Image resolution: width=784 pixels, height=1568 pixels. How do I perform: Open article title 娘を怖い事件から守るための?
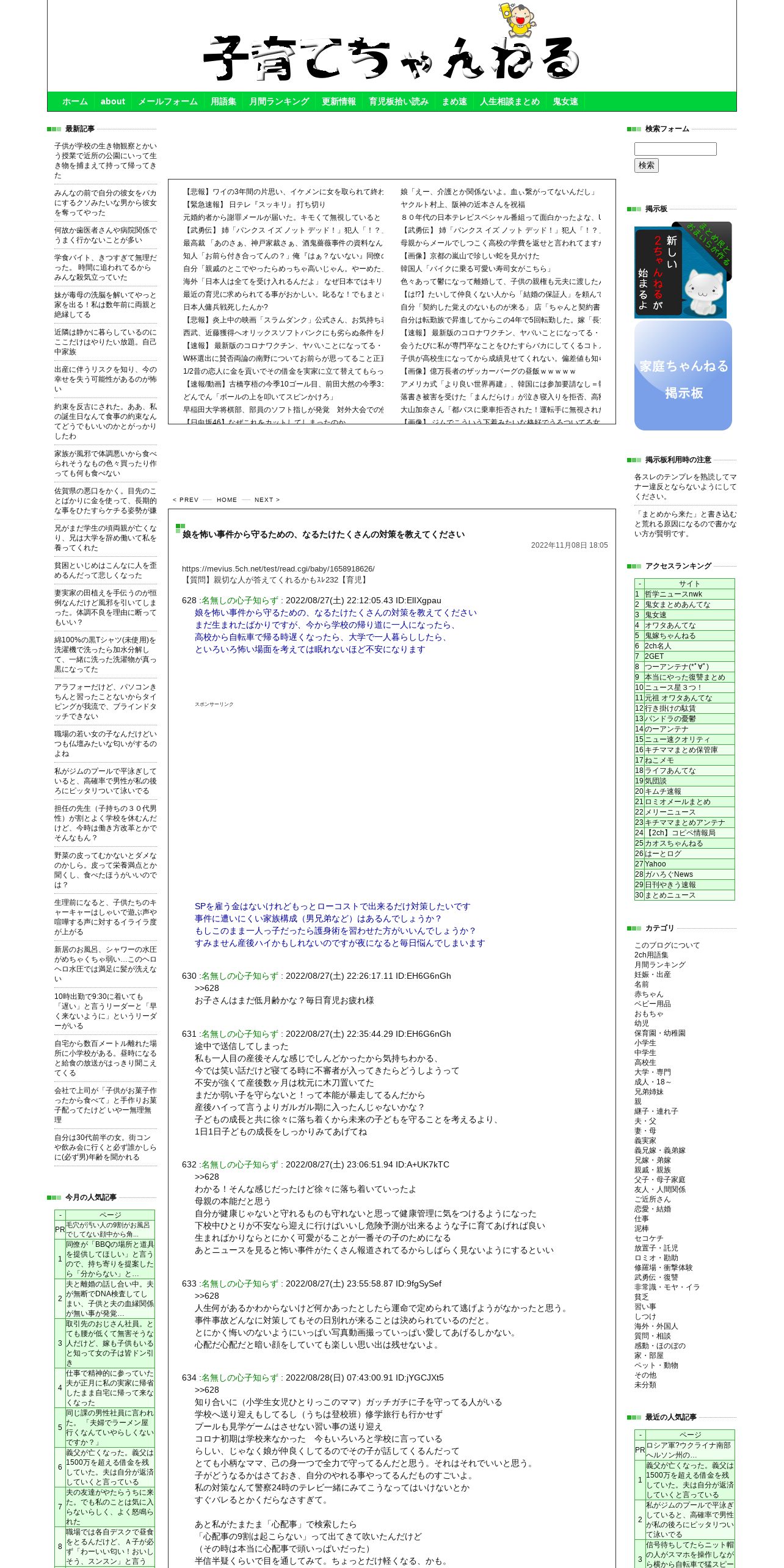(324, 534)
